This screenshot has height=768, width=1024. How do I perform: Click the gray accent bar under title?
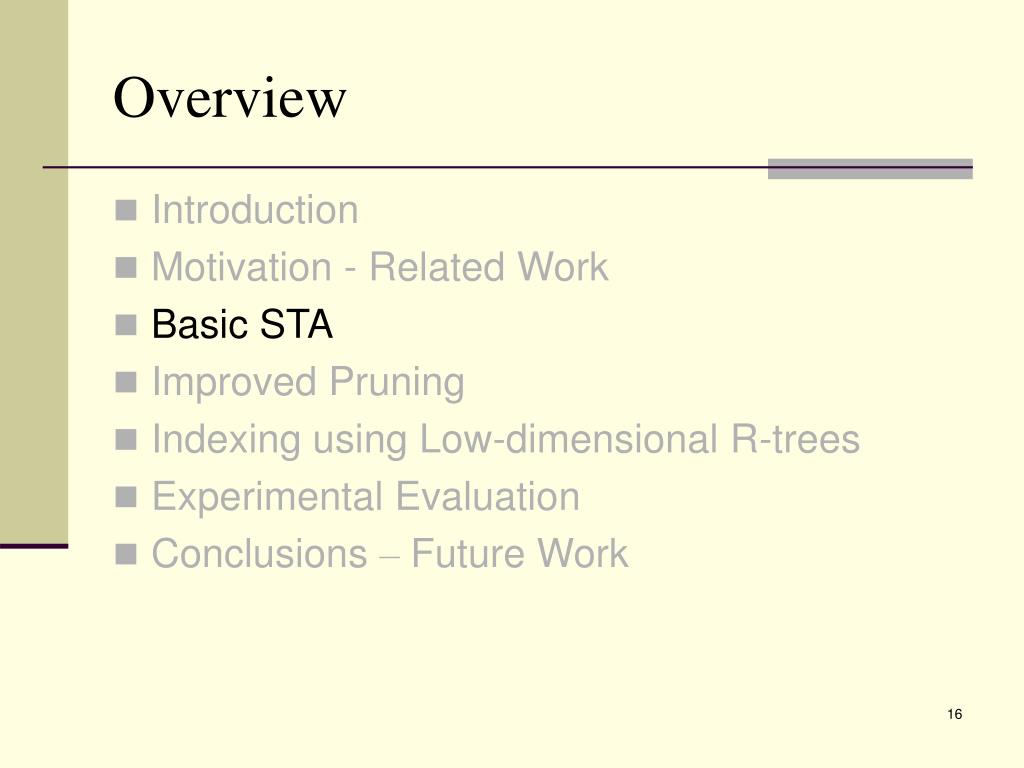pos(870,168)
